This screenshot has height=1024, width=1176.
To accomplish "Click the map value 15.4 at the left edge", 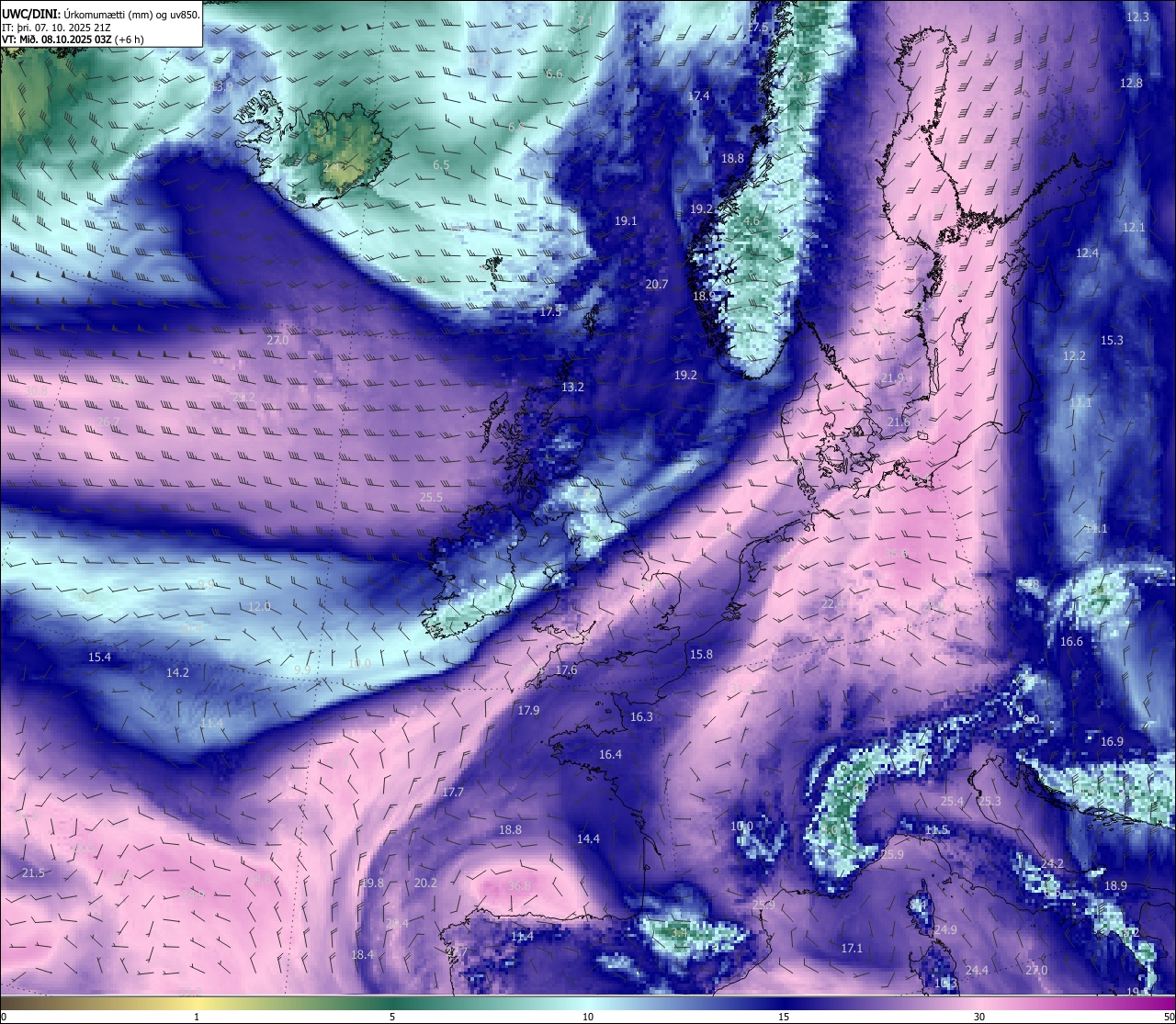I will click(99, 658).
